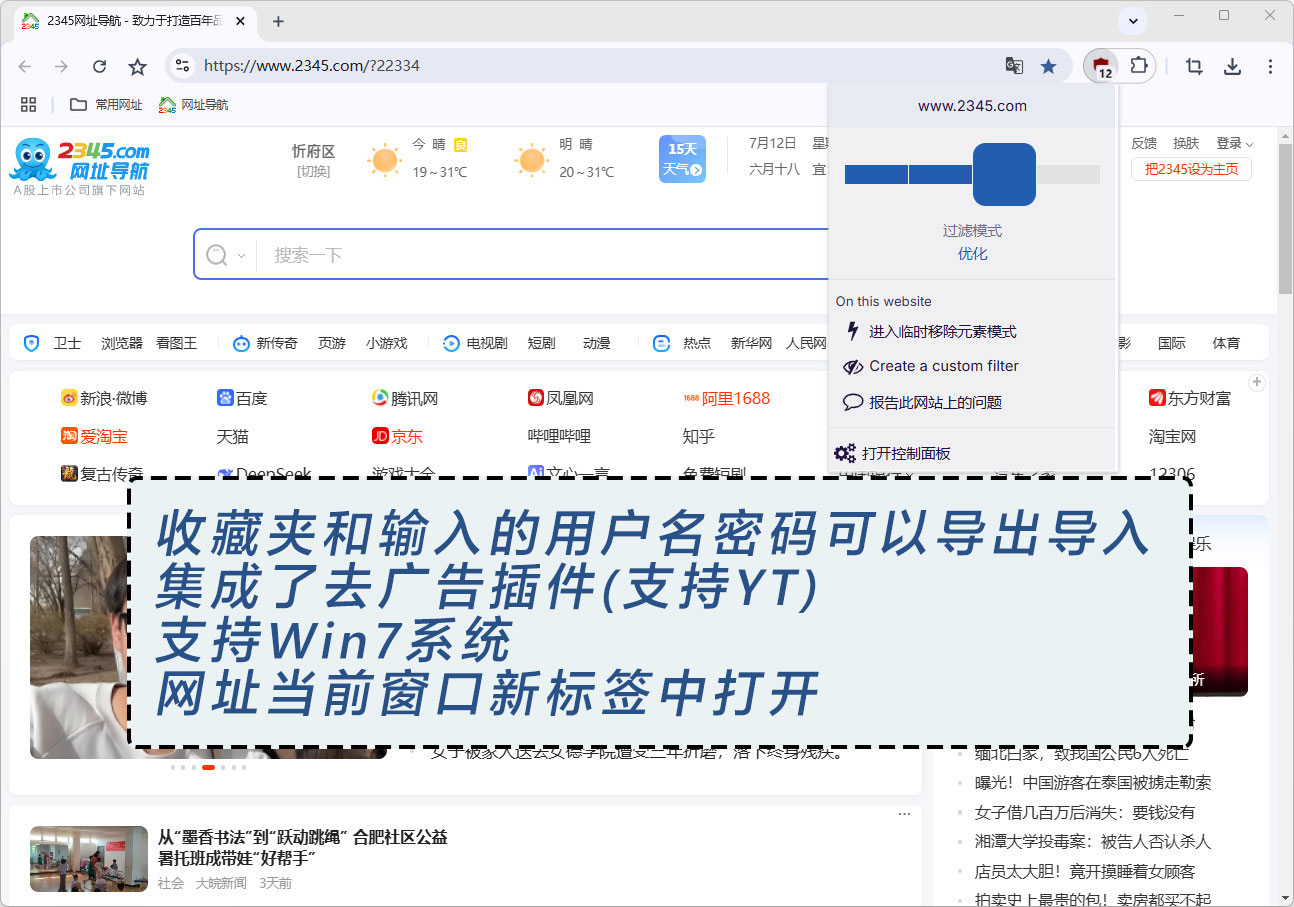The height and width of the screenshot is (907, 1294).
Task: Click the plus add-site icon
Action: [1257, 382]
